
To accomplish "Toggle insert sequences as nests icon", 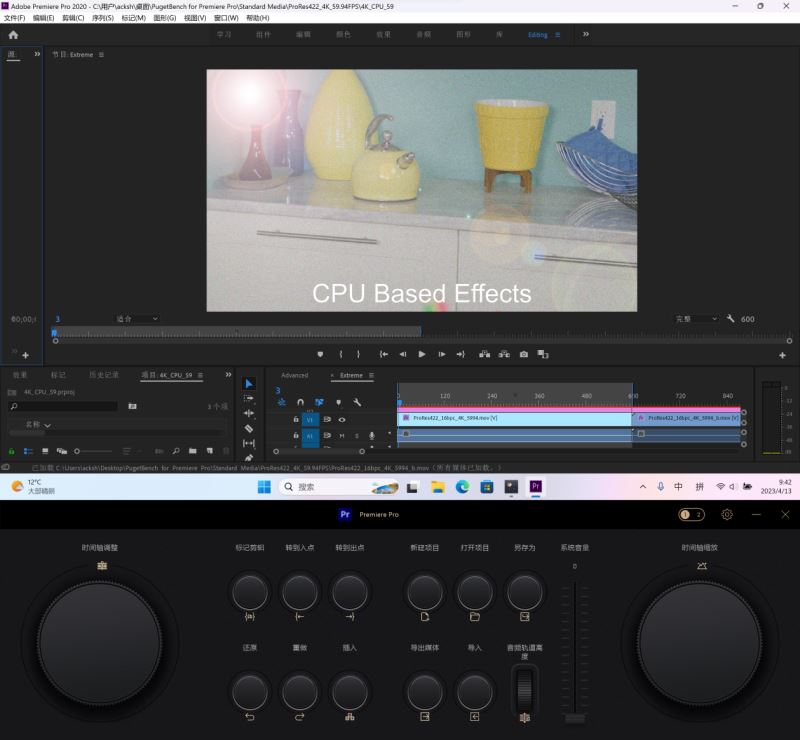I will coord(282,402).
